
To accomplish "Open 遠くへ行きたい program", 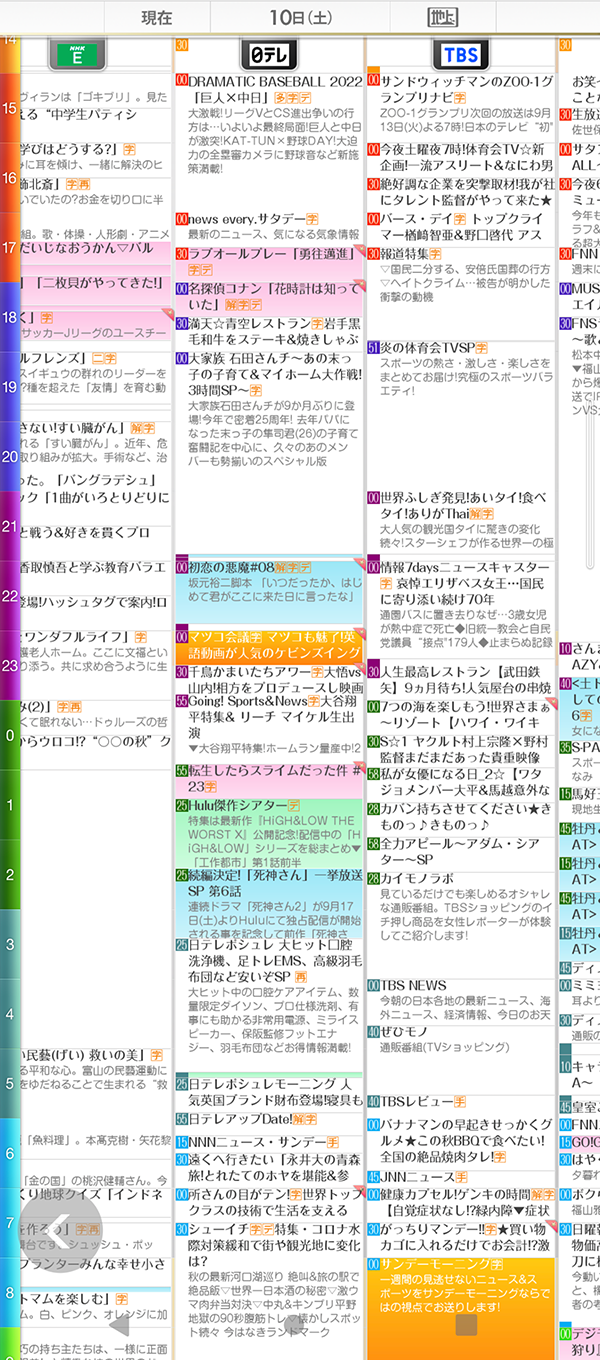I will tap(268, 1168).
